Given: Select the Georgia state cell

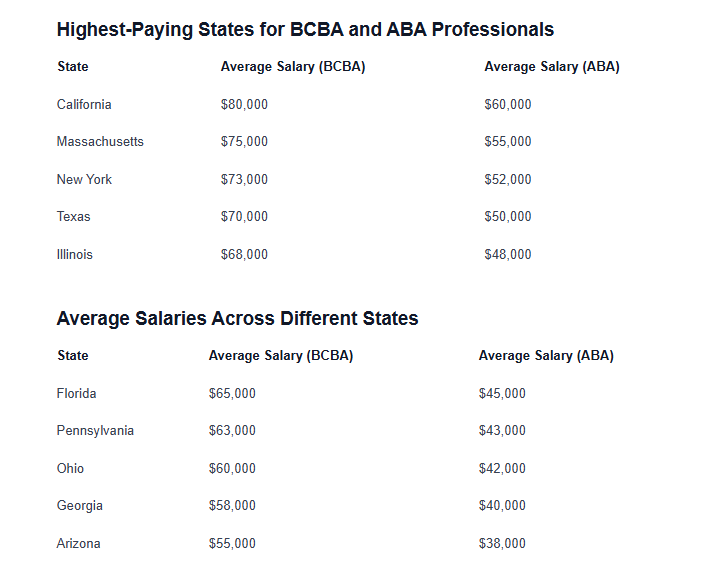Looking at the screenshot, I should (x=80, y=506).
